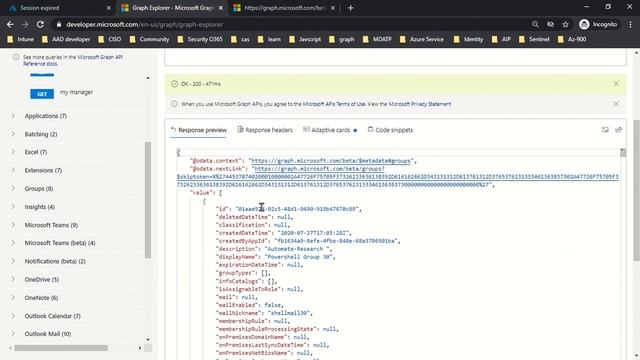Open the Intune bookmark folder
Screen dimensions: 640x360
[x=21, y=39]
